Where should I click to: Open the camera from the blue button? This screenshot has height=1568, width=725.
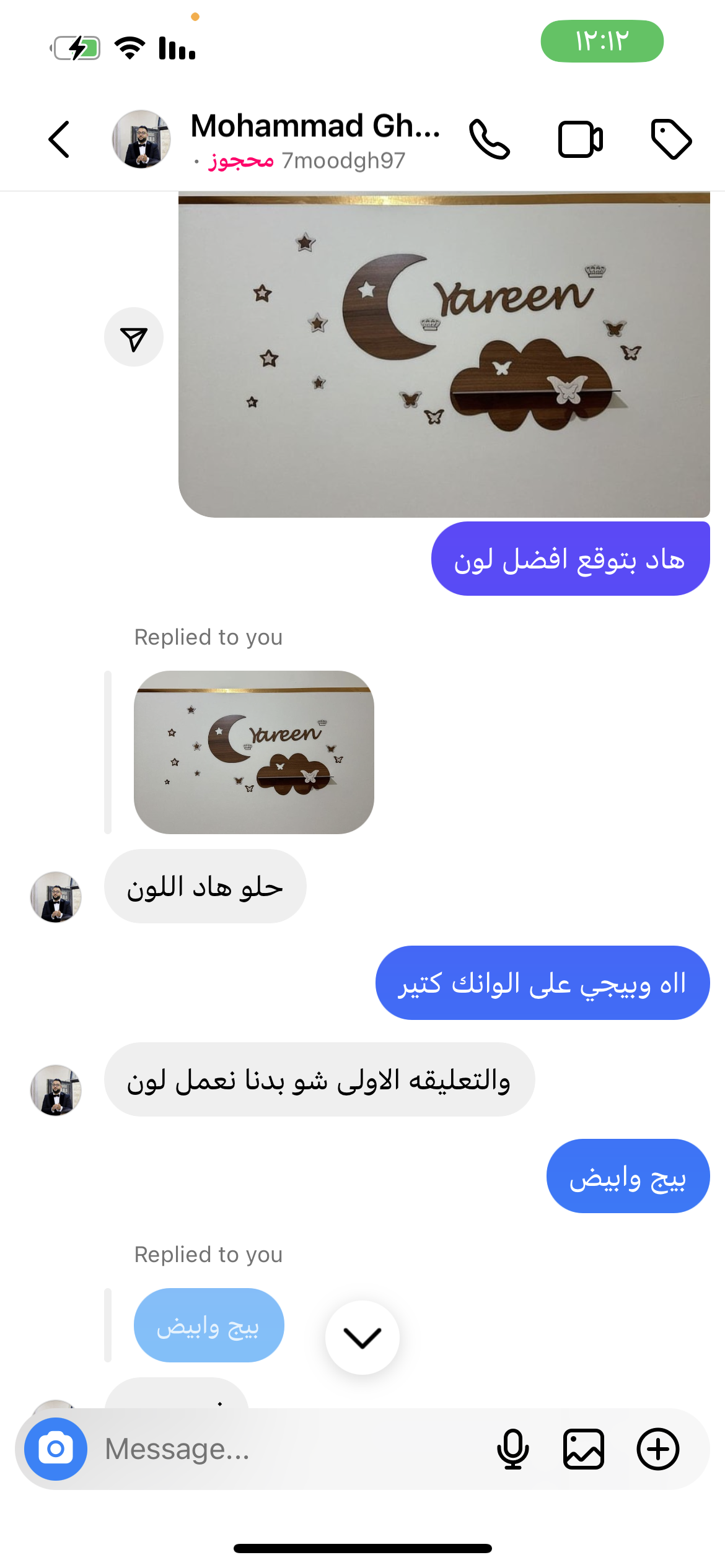click(x=56, y=1448)
